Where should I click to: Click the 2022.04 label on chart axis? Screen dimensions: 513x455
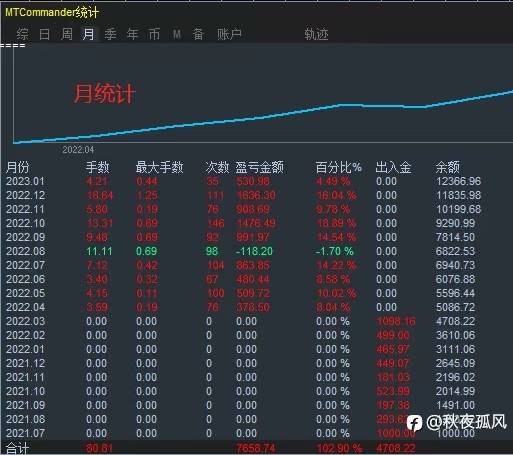[78, 150]
